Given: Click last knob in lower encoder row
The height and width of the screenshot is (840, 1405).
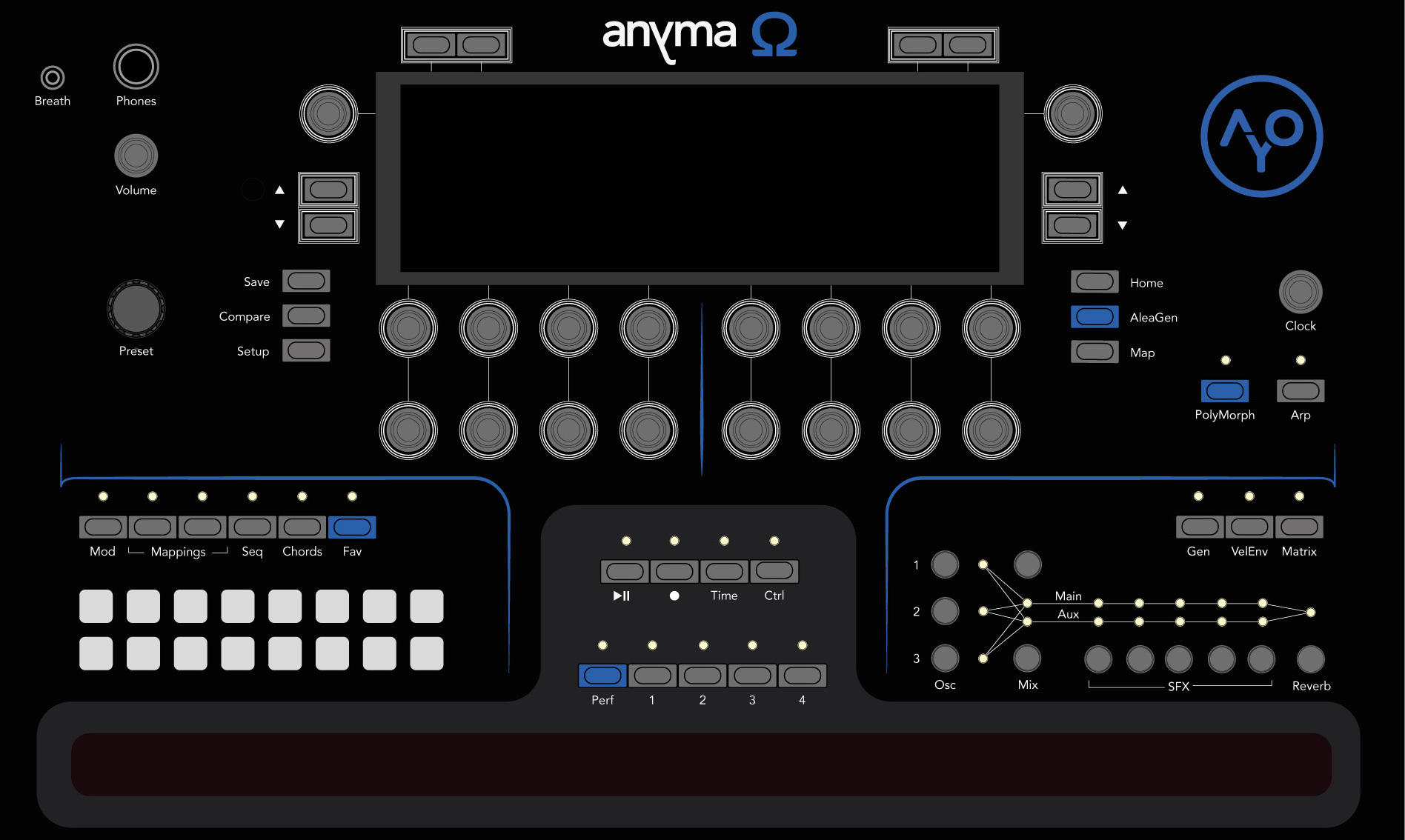Looking at the screenshot, I should point(991,430).
